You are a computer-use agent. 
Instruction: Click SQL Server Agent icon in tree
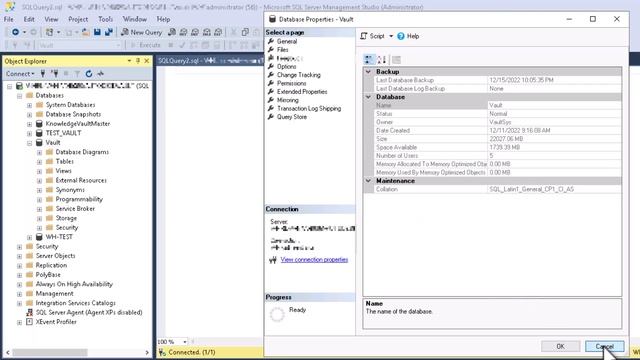click(x=29, y=313)
